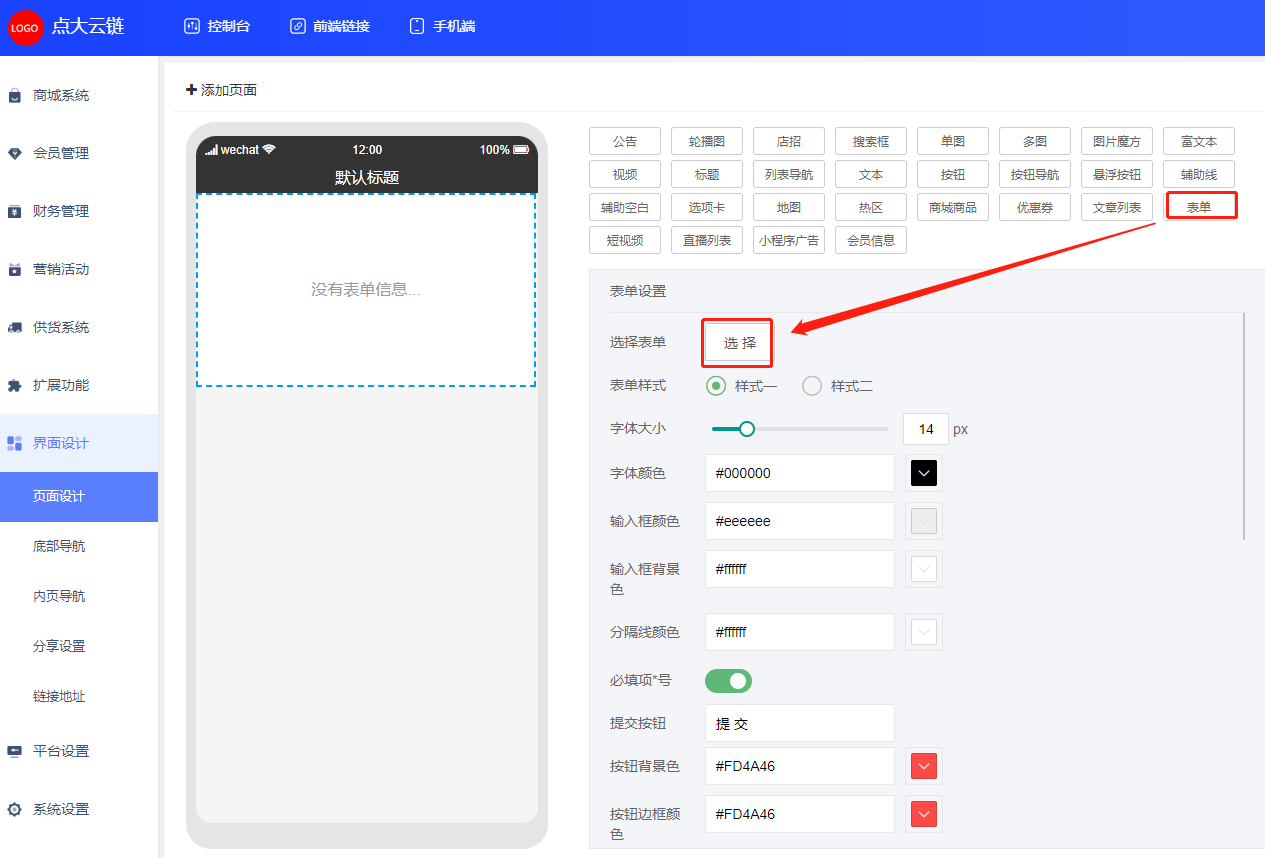Viewport: 1265px width, 858px height.
Task: Open the 输入框颜色 color swatch
Action: (924, 521)
